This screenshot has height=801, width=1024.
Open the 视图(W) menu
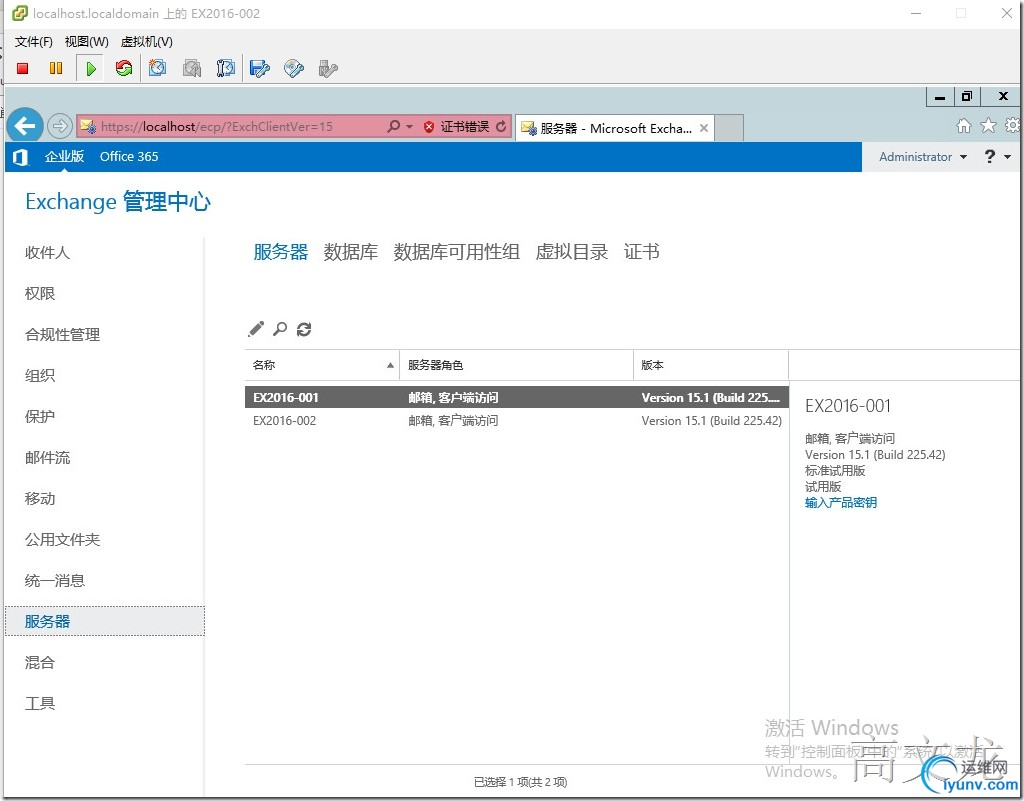[86, 42]
